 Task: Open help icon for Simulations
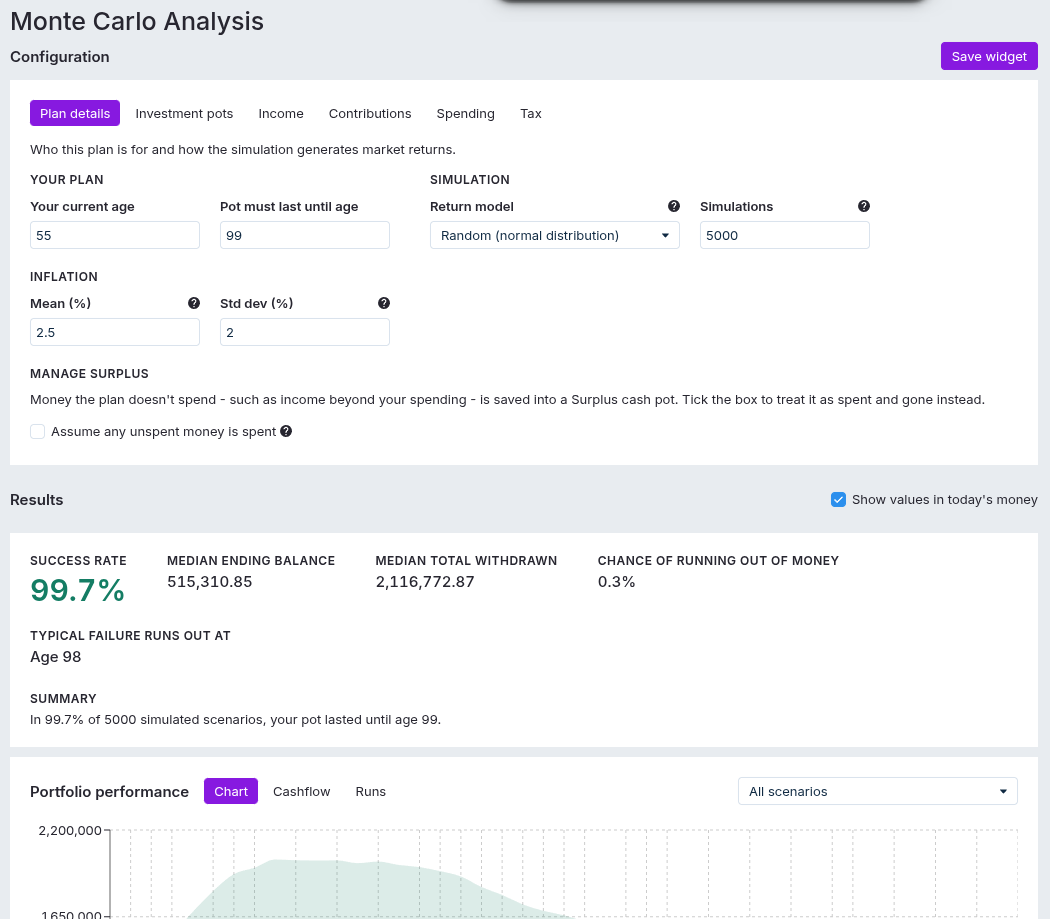pos(864,206)
